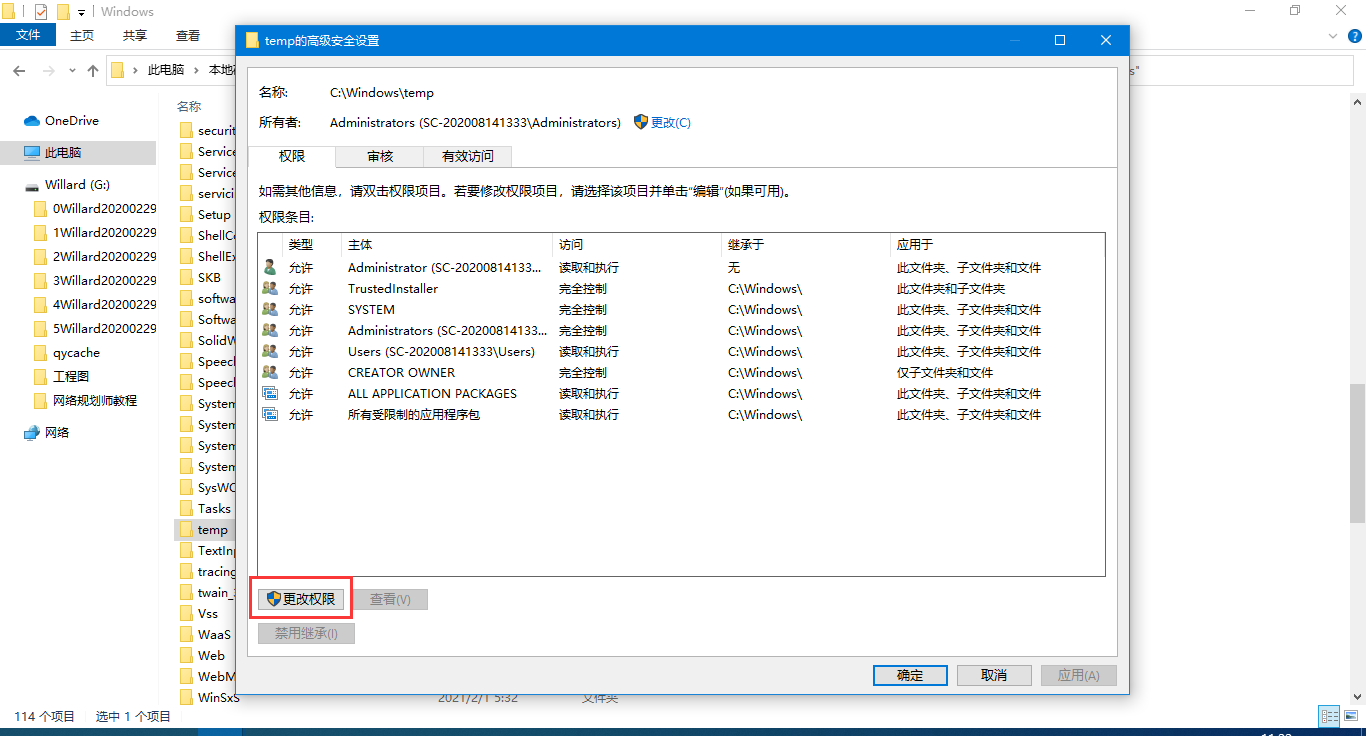The image size is (1366, 736).
Task: Select the temp folder in the sidebar
Action: tap(212, 529)
